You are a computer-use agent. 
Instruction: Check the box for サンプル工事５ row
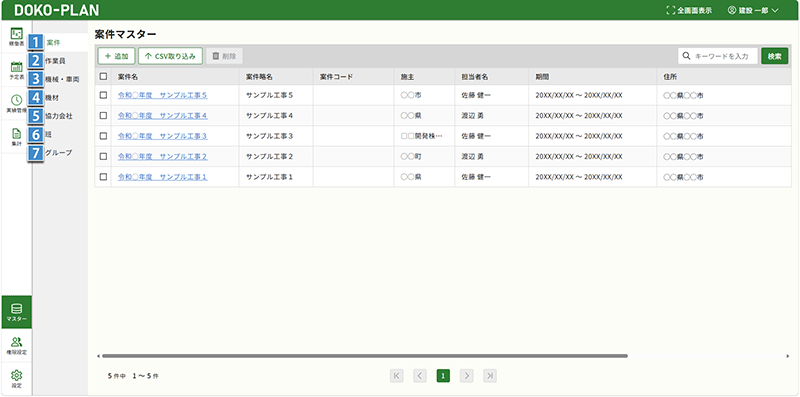tap(104, 95)
